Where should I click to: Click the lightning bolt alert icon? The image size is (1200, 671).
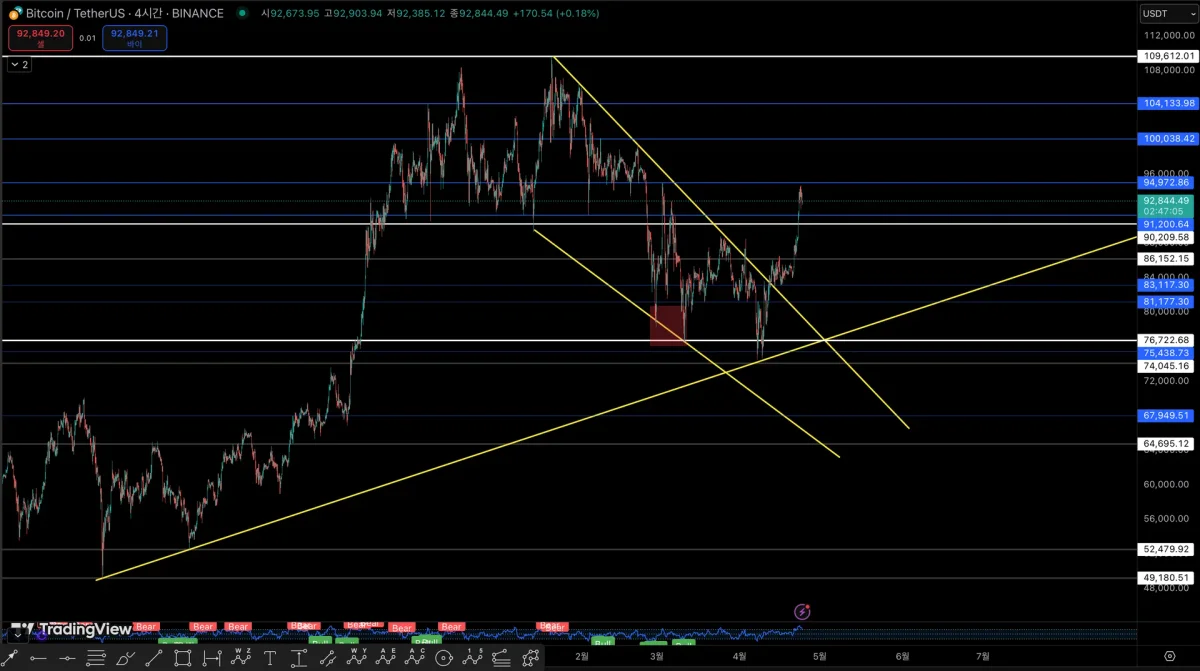pos(801,611)
